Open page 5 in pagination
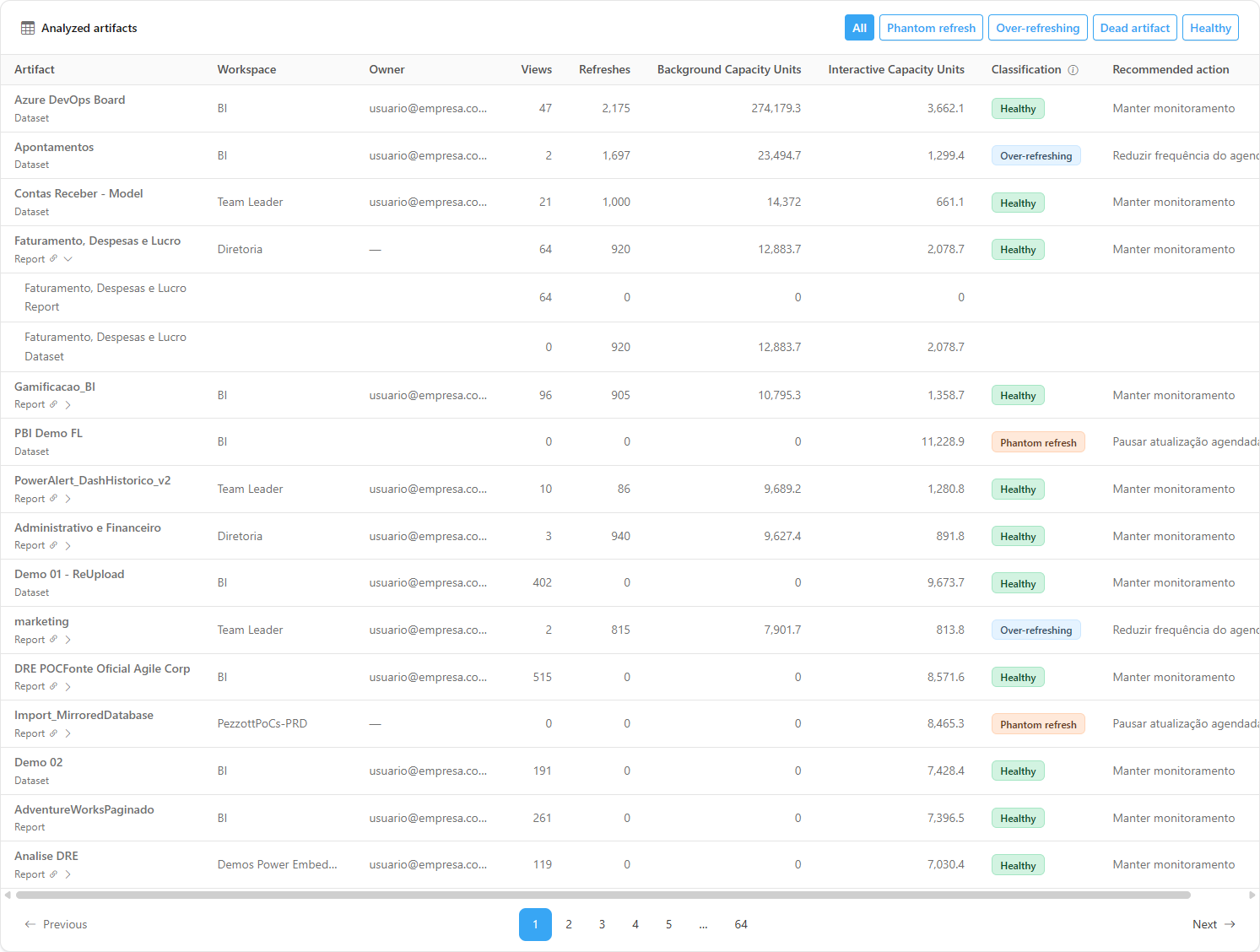Image resolution: width=1260 pixels, height=952 pixels. click(668, 924)
